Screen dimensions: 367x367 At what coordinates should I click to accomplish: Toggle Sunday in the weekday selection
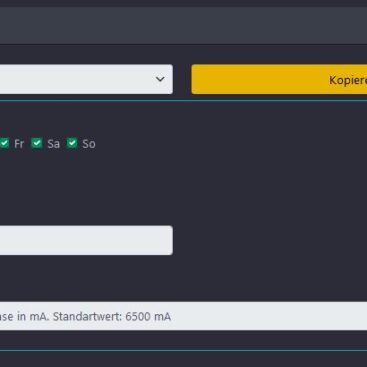72,143
